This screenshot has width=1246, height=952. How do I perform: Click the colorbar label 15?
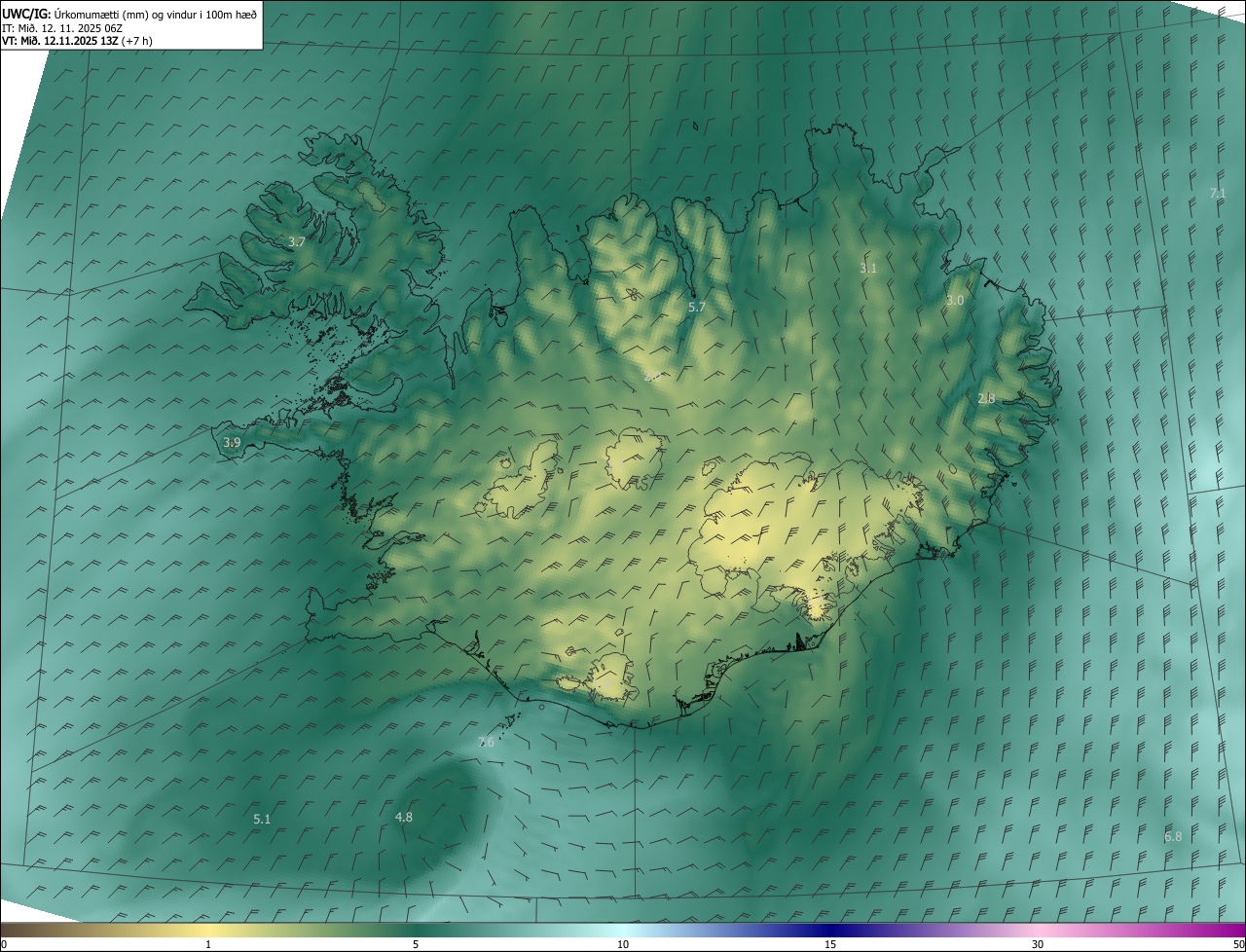[x=830, y=944]
